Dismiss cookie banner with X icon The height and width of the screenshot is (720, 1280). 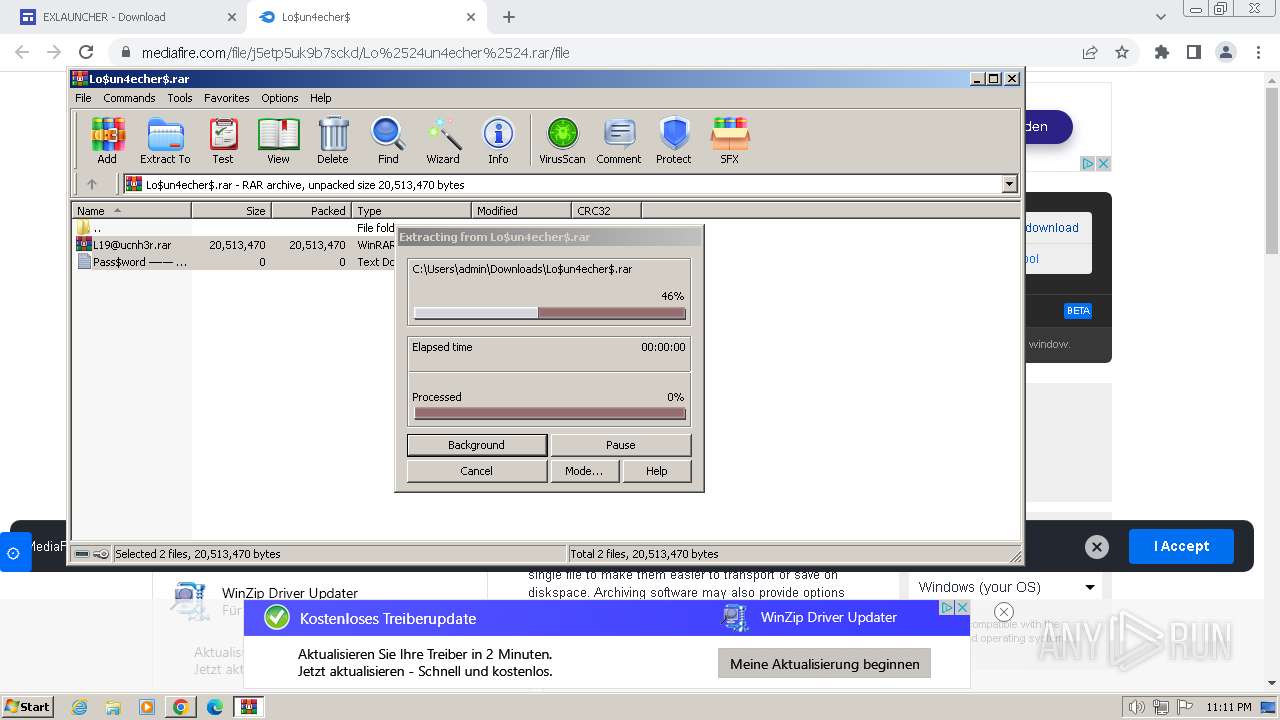click(x=1097, y=546)
